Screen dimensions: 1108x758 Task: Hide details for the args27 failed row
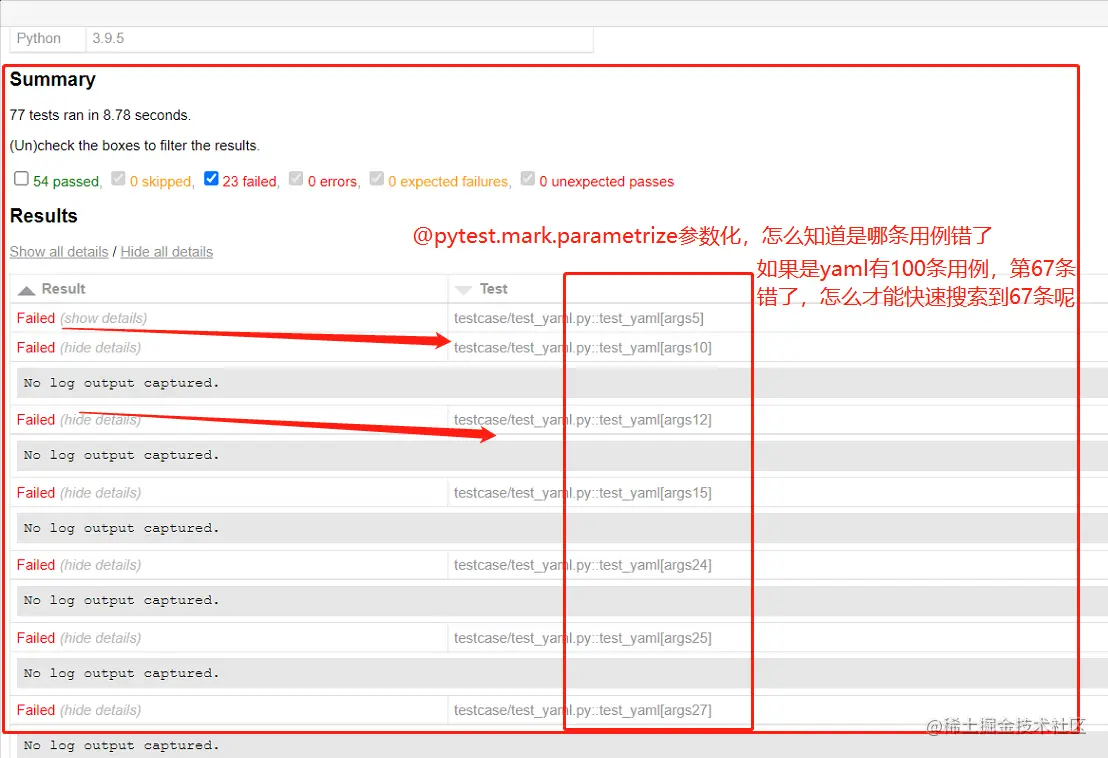tap(100, 710)
